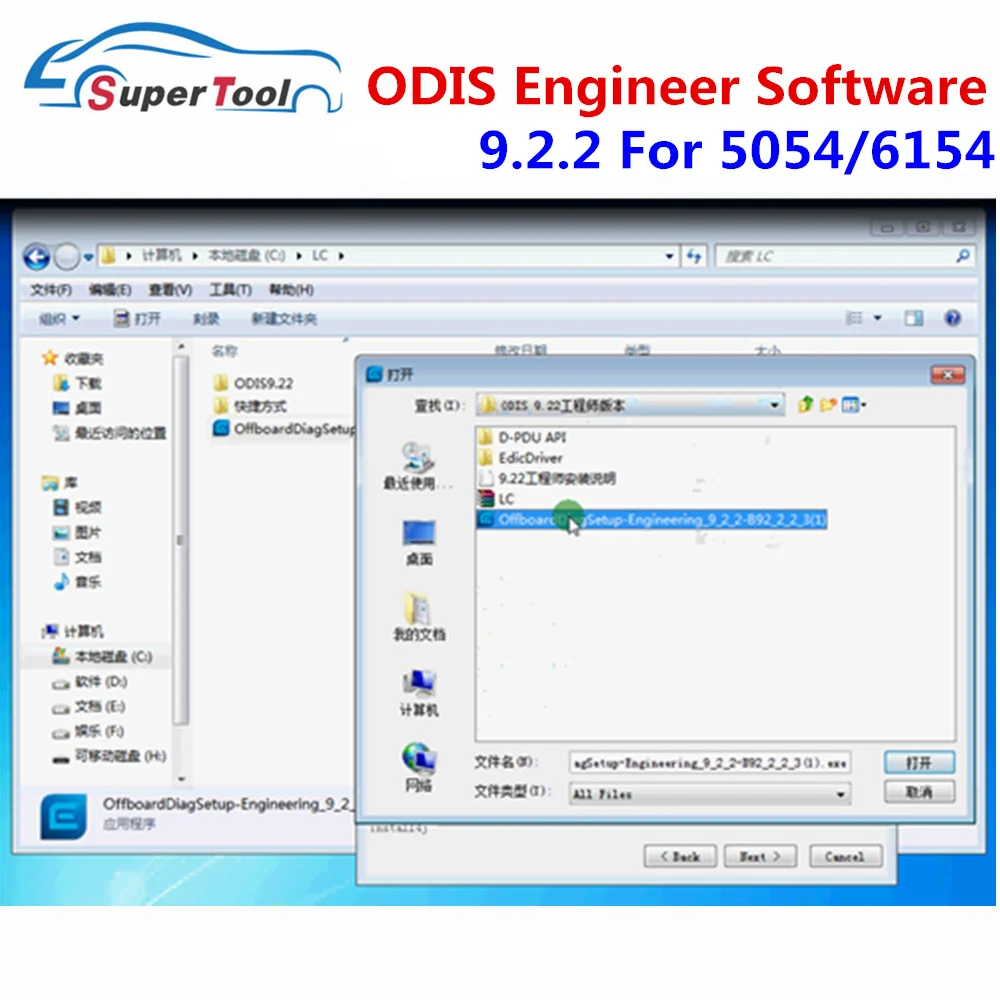Open the dialog view menu icon
The width and height of the screenshot is (1000, 1000).
[x=853, y=404]
